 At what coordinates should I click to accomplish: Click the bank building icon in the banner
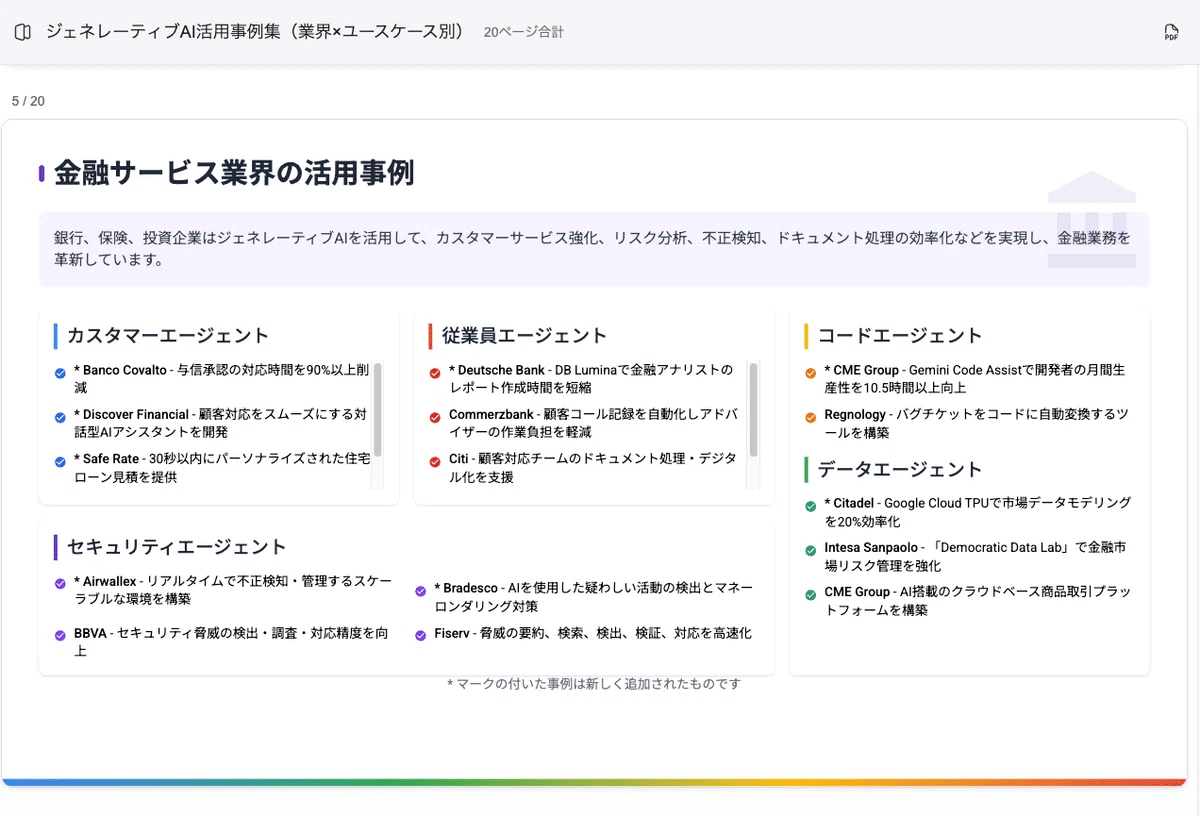point(1091,220)
